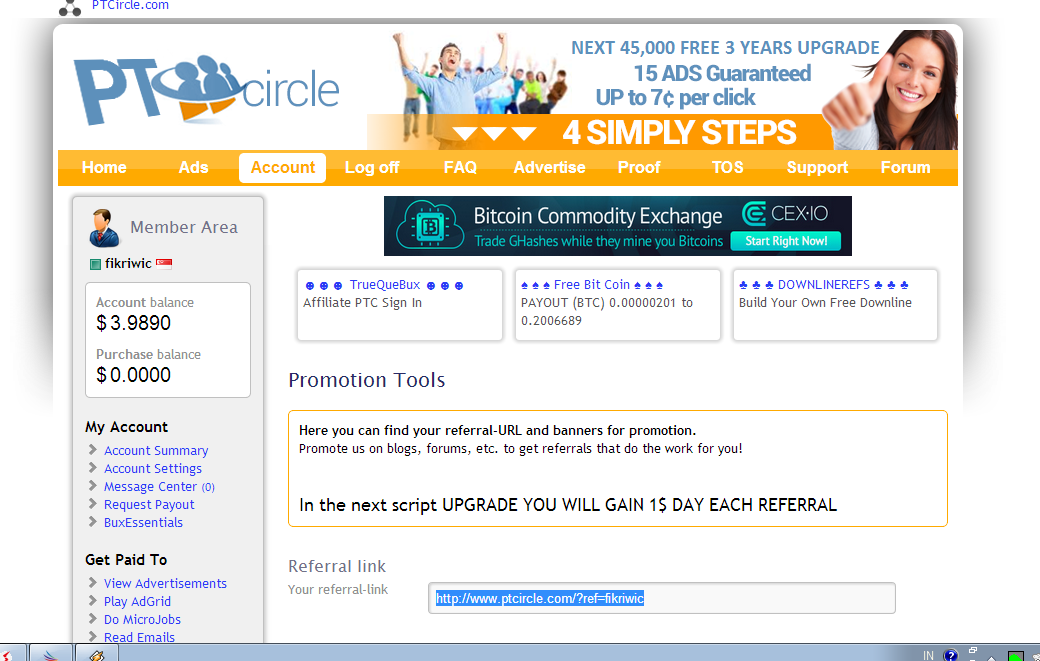
Task: Click the green status square beside fikriwic
Action: (95, 264)
